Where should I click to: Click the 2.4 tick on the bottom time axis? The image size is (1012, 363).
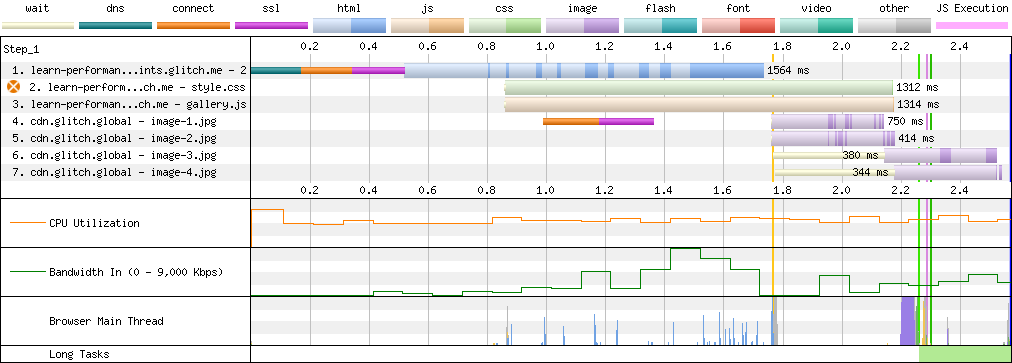click(959, 191)
